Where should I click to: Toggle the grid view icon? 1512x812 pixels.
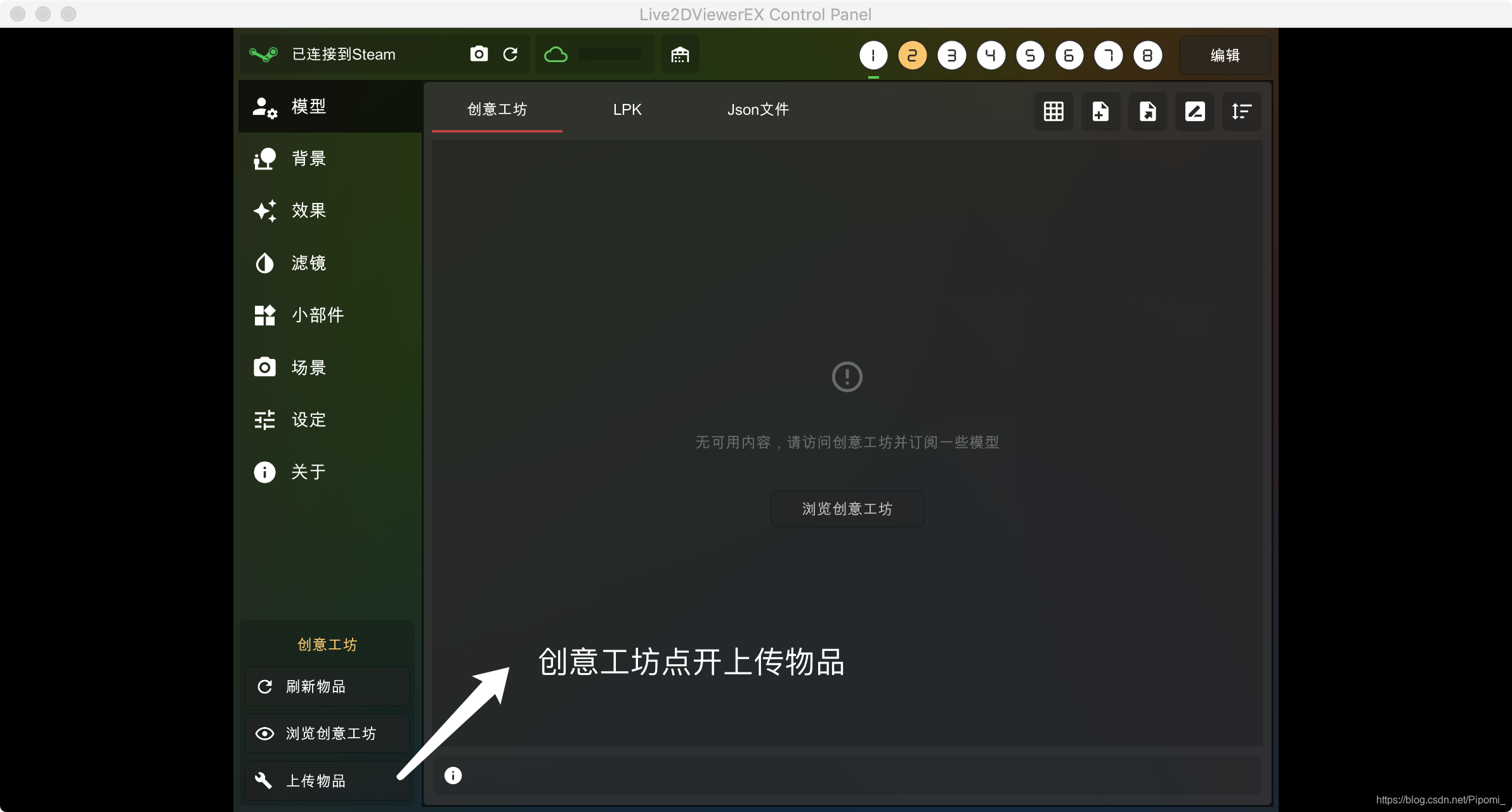[1053, 112]
